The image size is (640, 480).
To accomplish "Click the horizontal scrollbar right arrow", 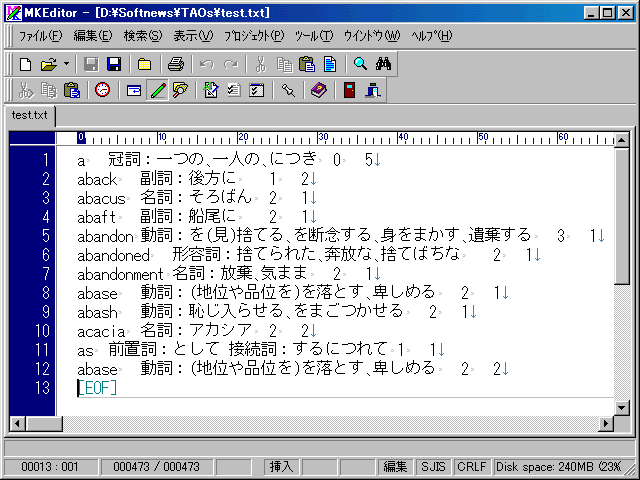I will (606, 424).
